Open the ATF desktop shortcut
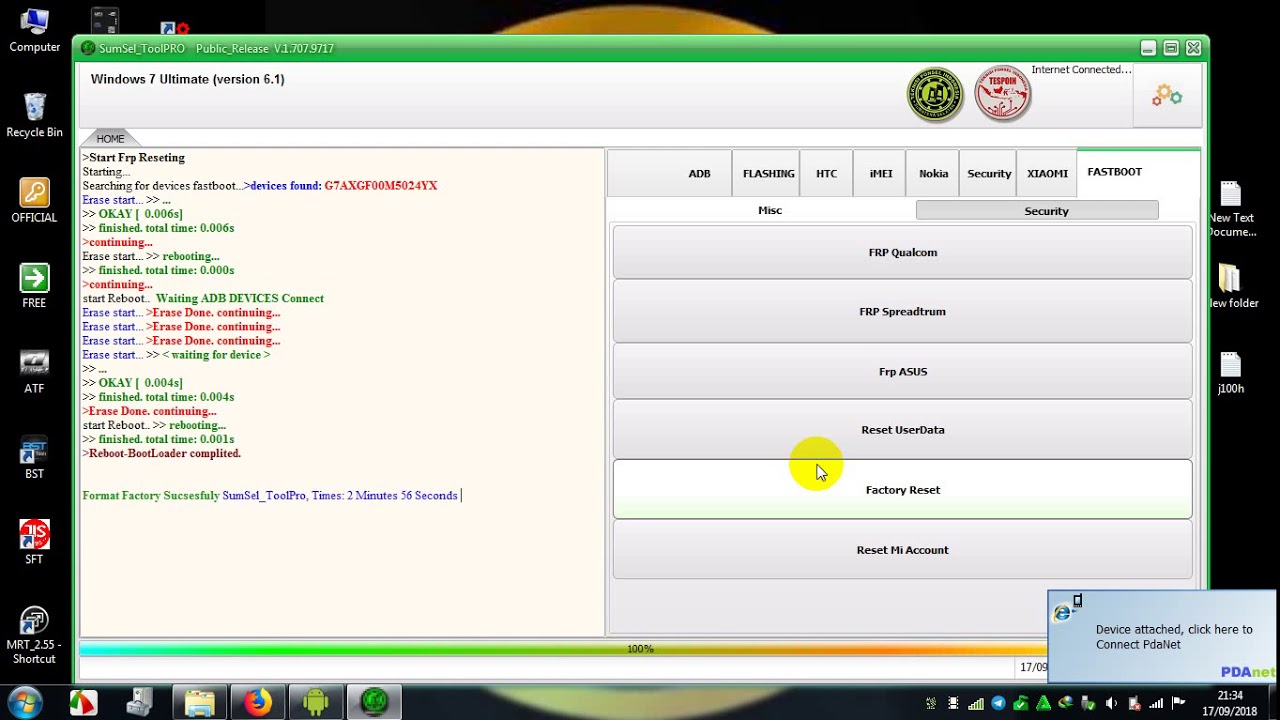1280x720 pixels. [34, 372]
